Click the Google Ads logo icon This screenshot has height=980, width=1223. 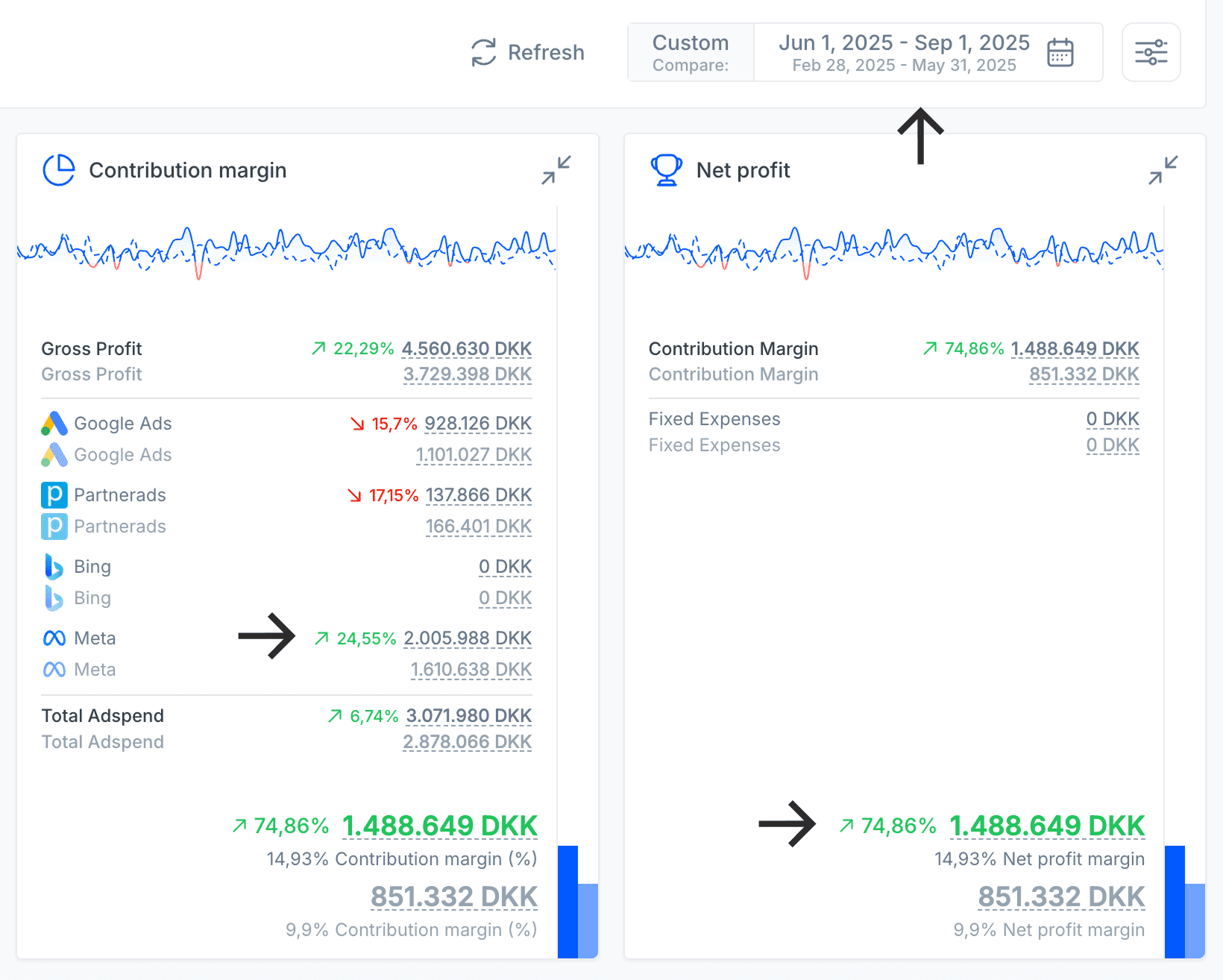point(54,424)
